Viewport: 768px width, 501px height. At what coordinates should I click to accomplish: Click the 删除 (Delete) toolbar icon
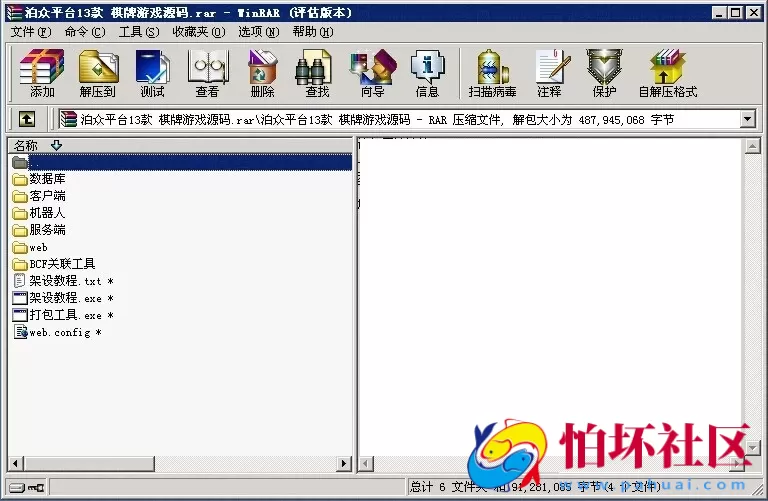point(262,73)
